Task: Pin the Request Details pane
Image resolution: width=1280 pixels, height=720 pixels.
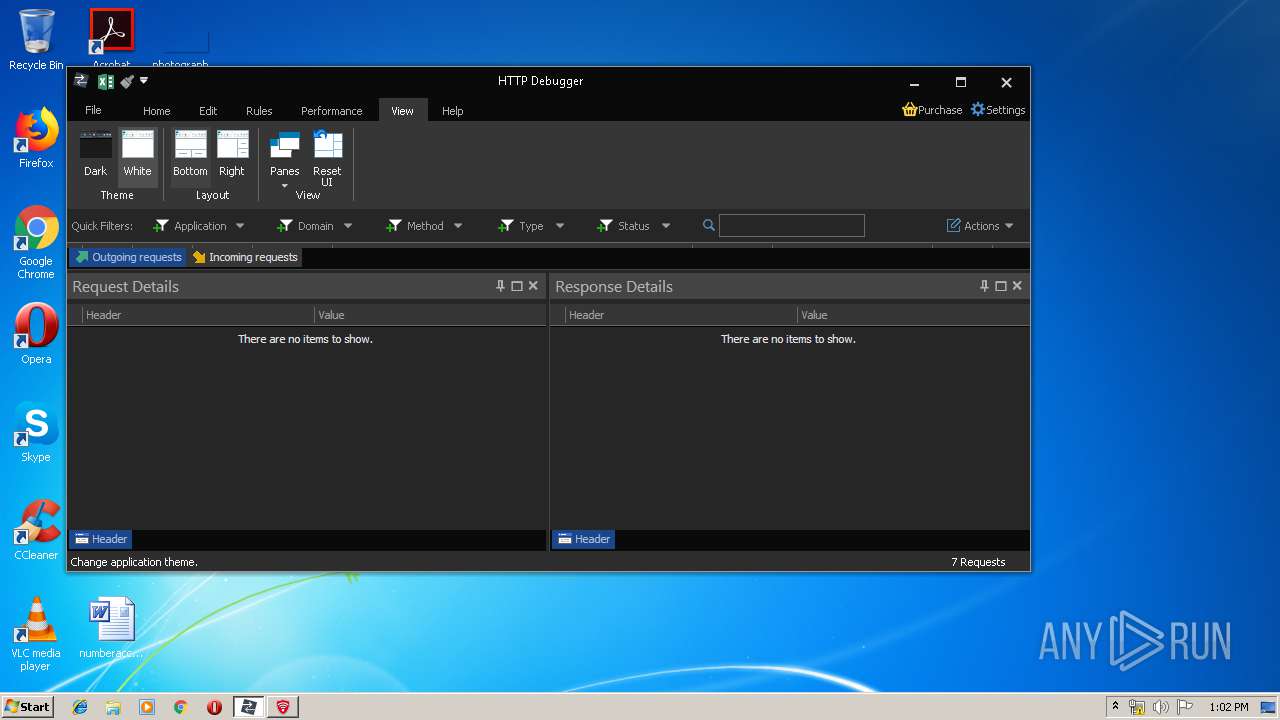Action: click(x=501, y=286)
